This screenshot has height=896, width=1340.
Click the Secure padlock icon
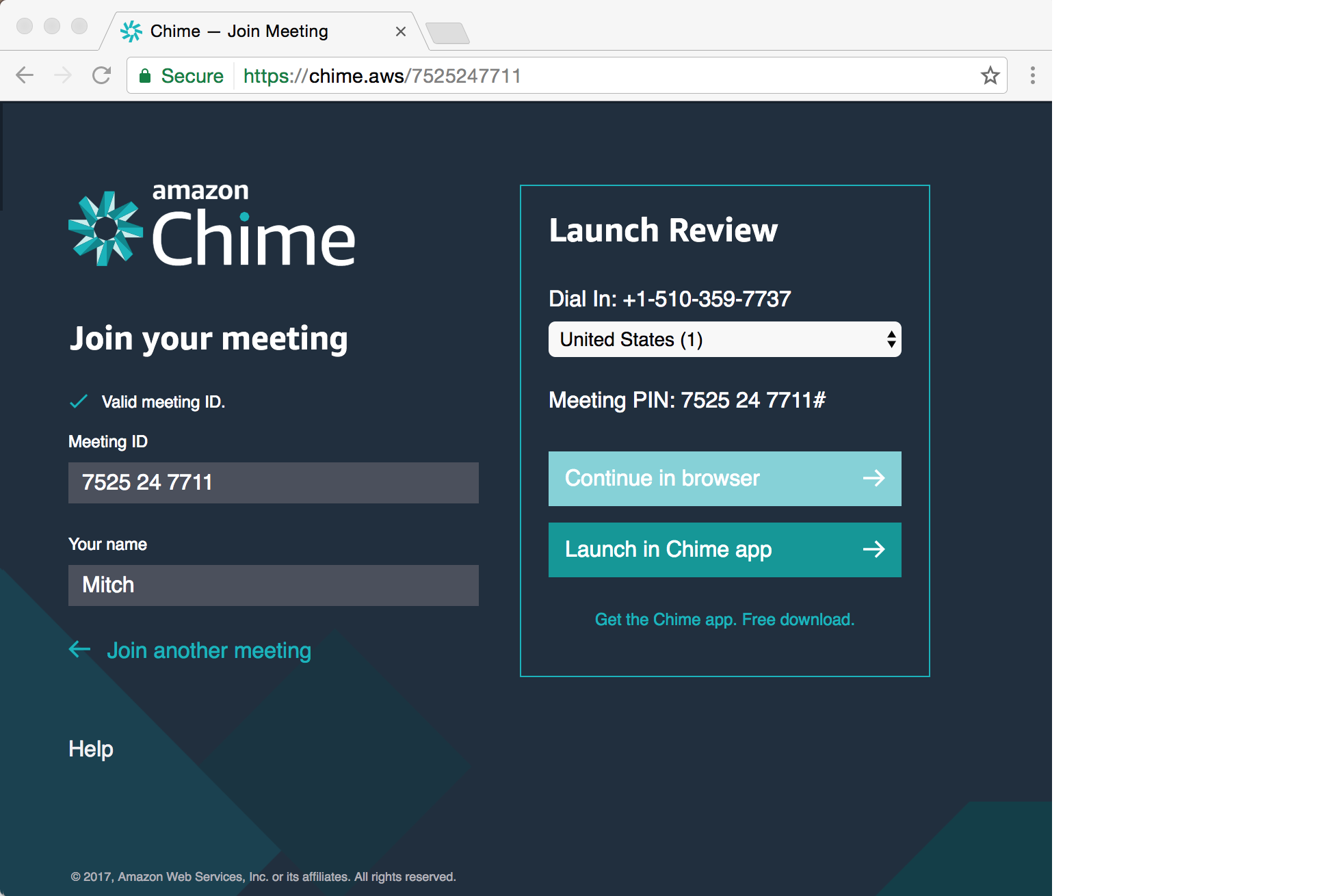tap(146, 75)
